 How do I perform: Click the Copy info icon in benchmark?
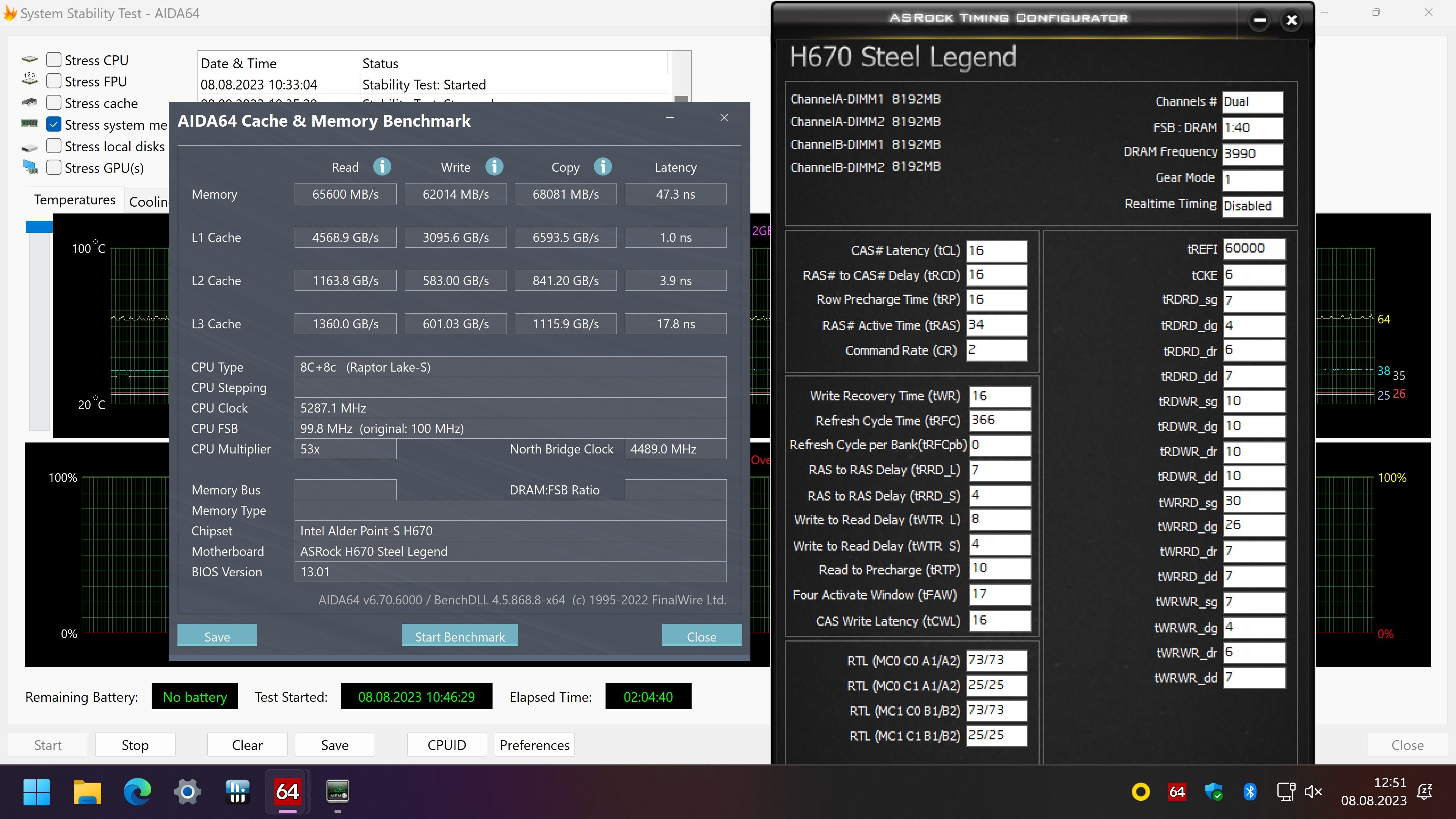pos(602,167)
